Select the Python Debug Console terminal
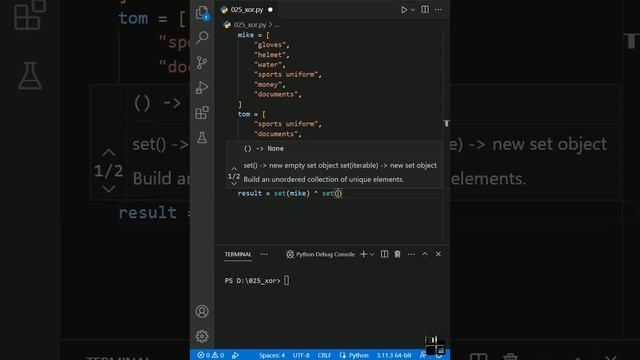Screen dimensions: 640x360 pyautogui.click(x=320, y=254)
